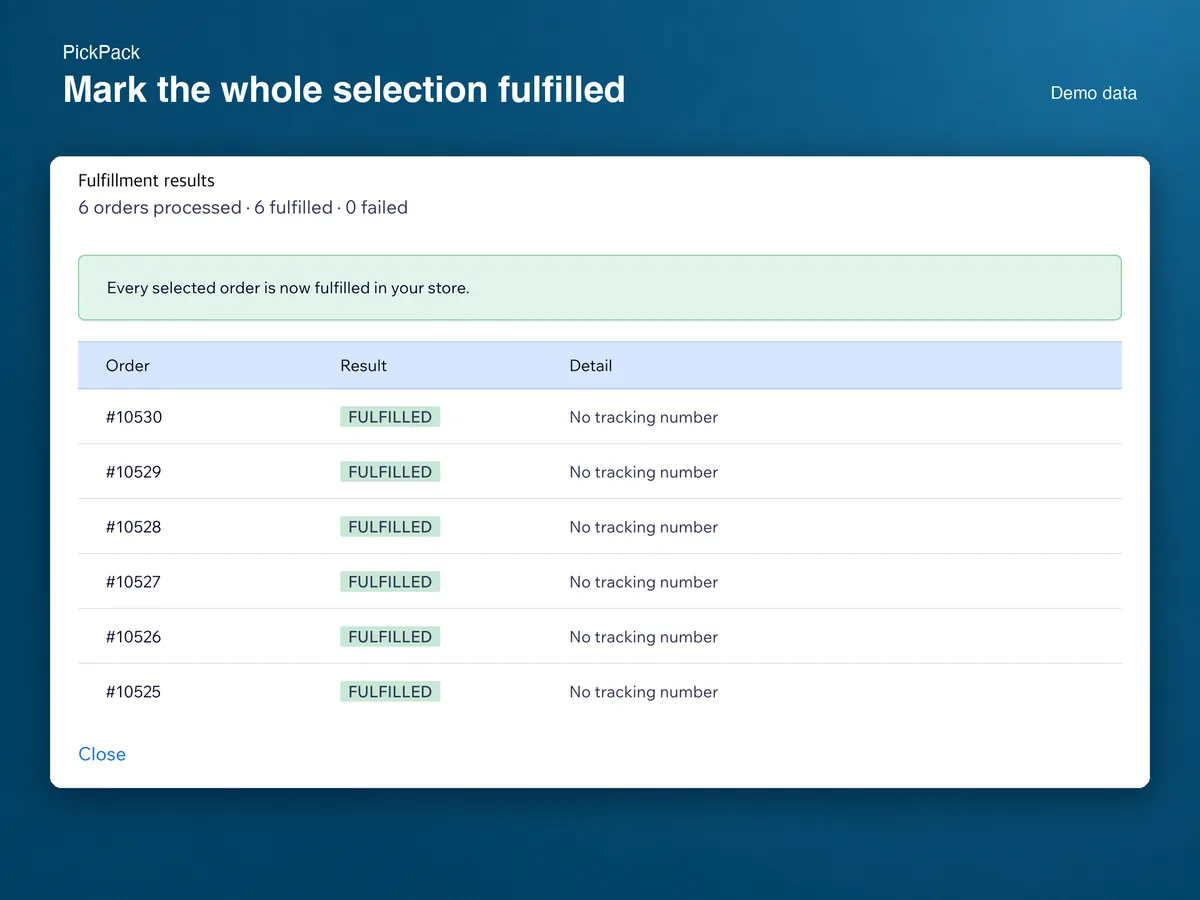Image resolution: width=1200 pixels, height=900 pixels.
Task: Click "No tracking number" for order #10530
Action: tap(644, 417)
